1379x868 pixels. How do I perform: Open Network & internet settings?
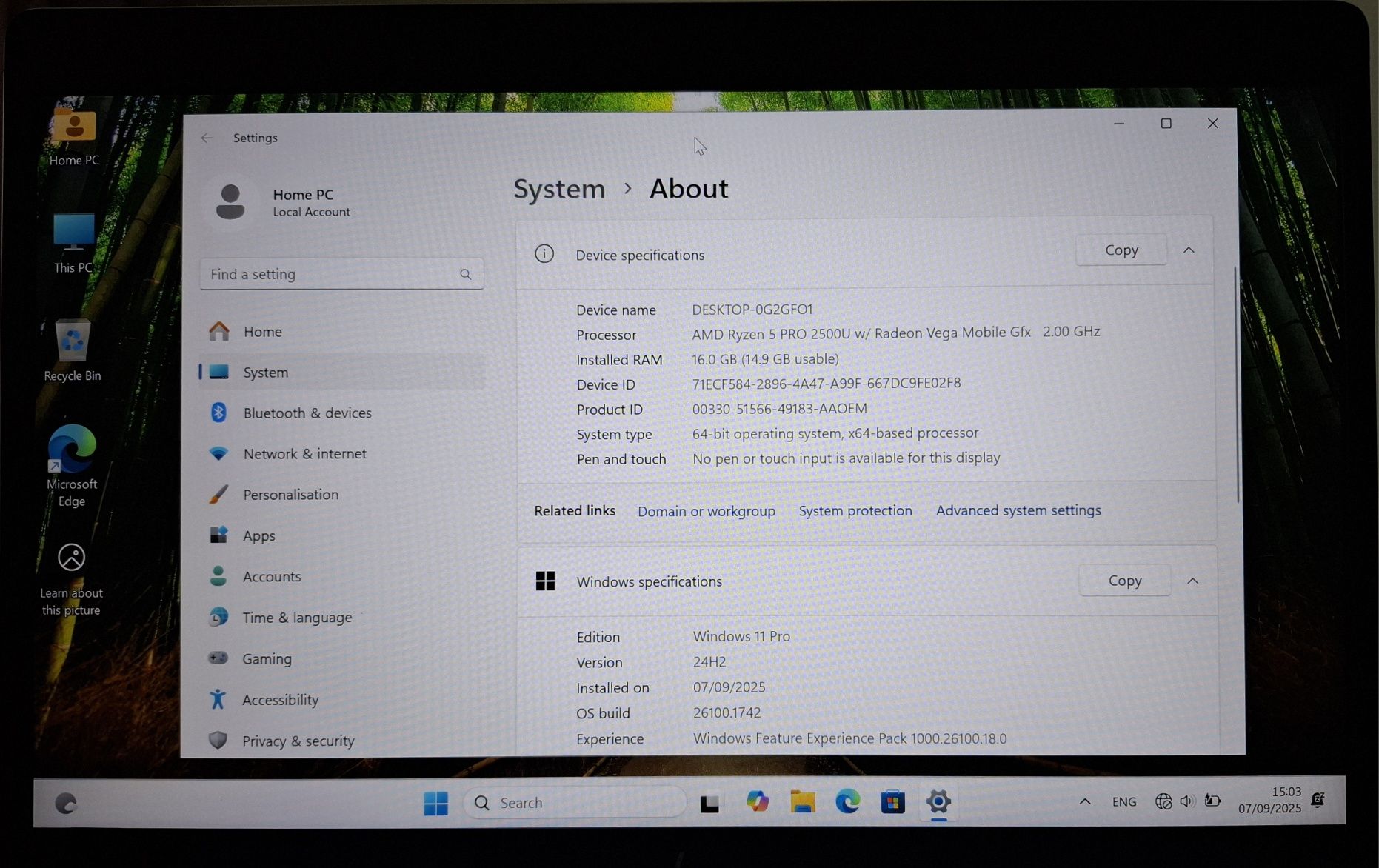click(342, 453)
